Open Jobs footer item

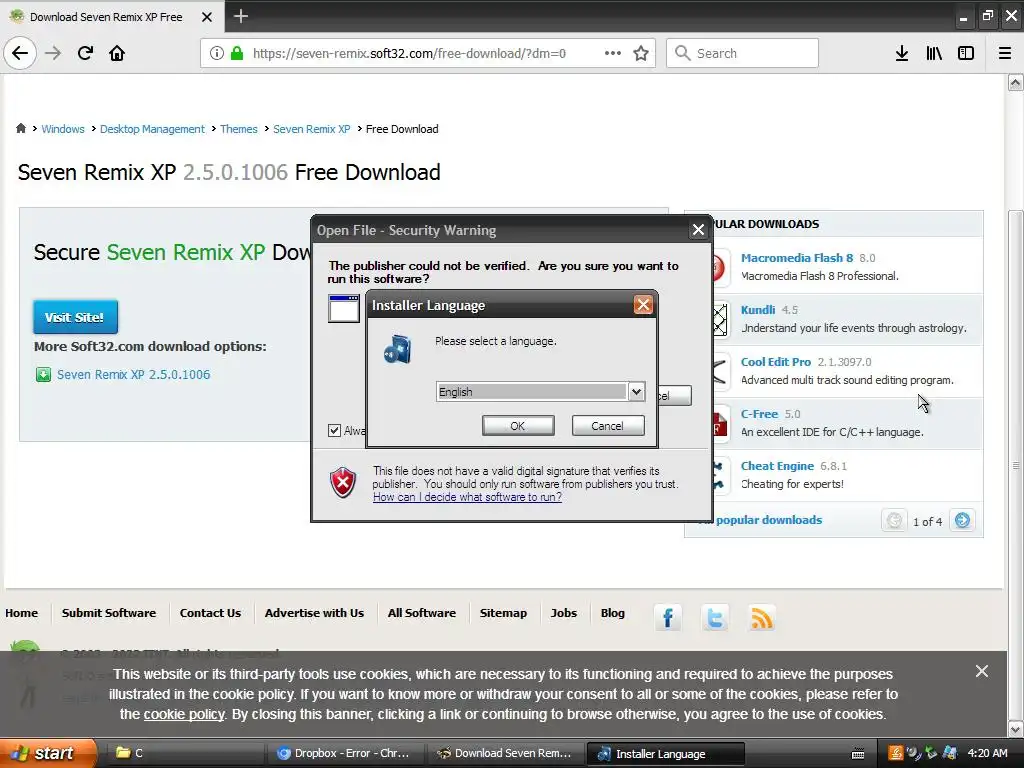pyautogui.click(x=564, y=613)
